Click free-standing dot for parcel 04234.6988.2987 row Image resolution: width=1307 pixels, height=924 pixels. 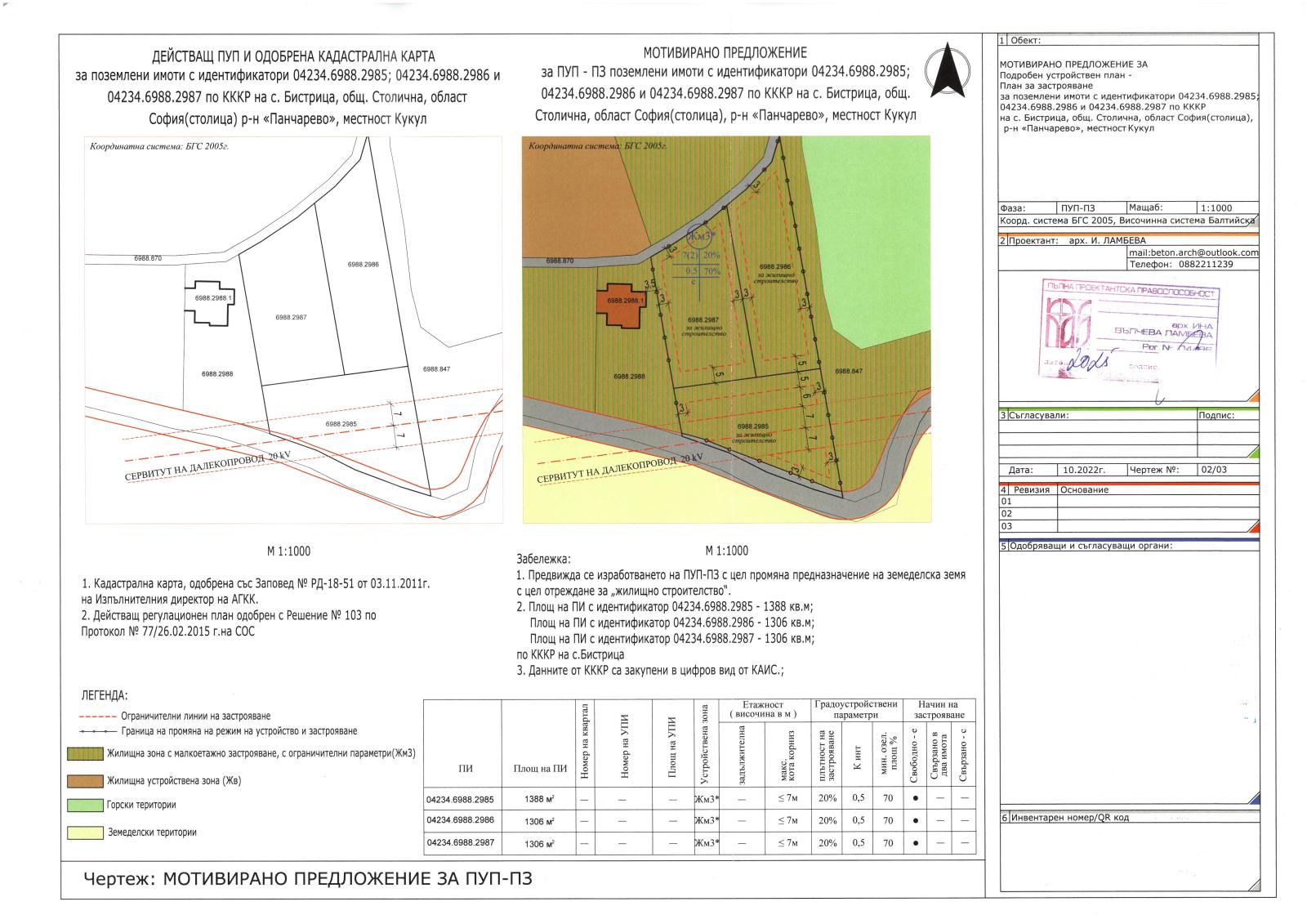click(x=916, y=843)
